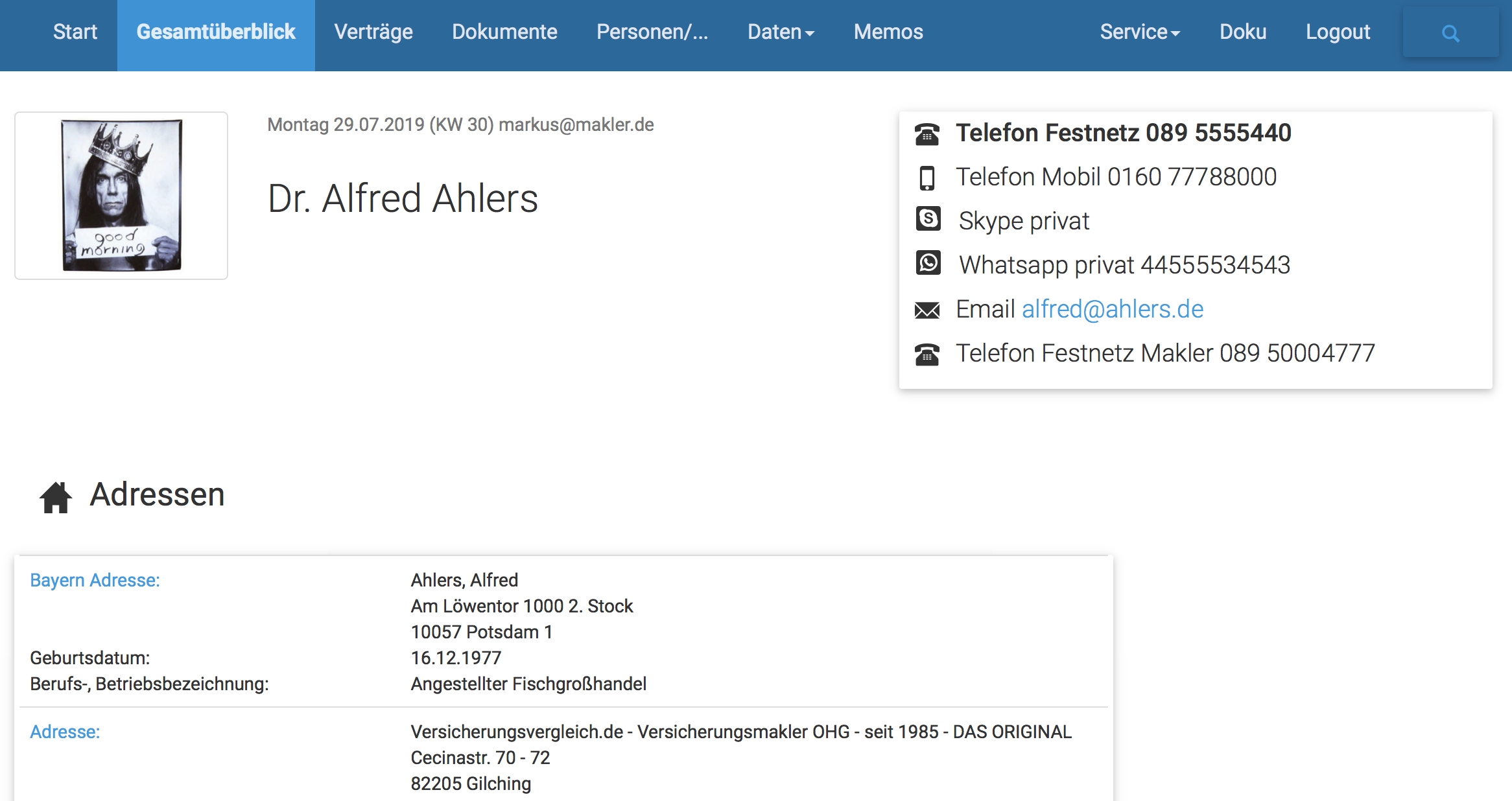The width and height of the screenshot is (1512, 801).
Task: Expand the Daten dropdown menu
Action: (x=781, y=32)
